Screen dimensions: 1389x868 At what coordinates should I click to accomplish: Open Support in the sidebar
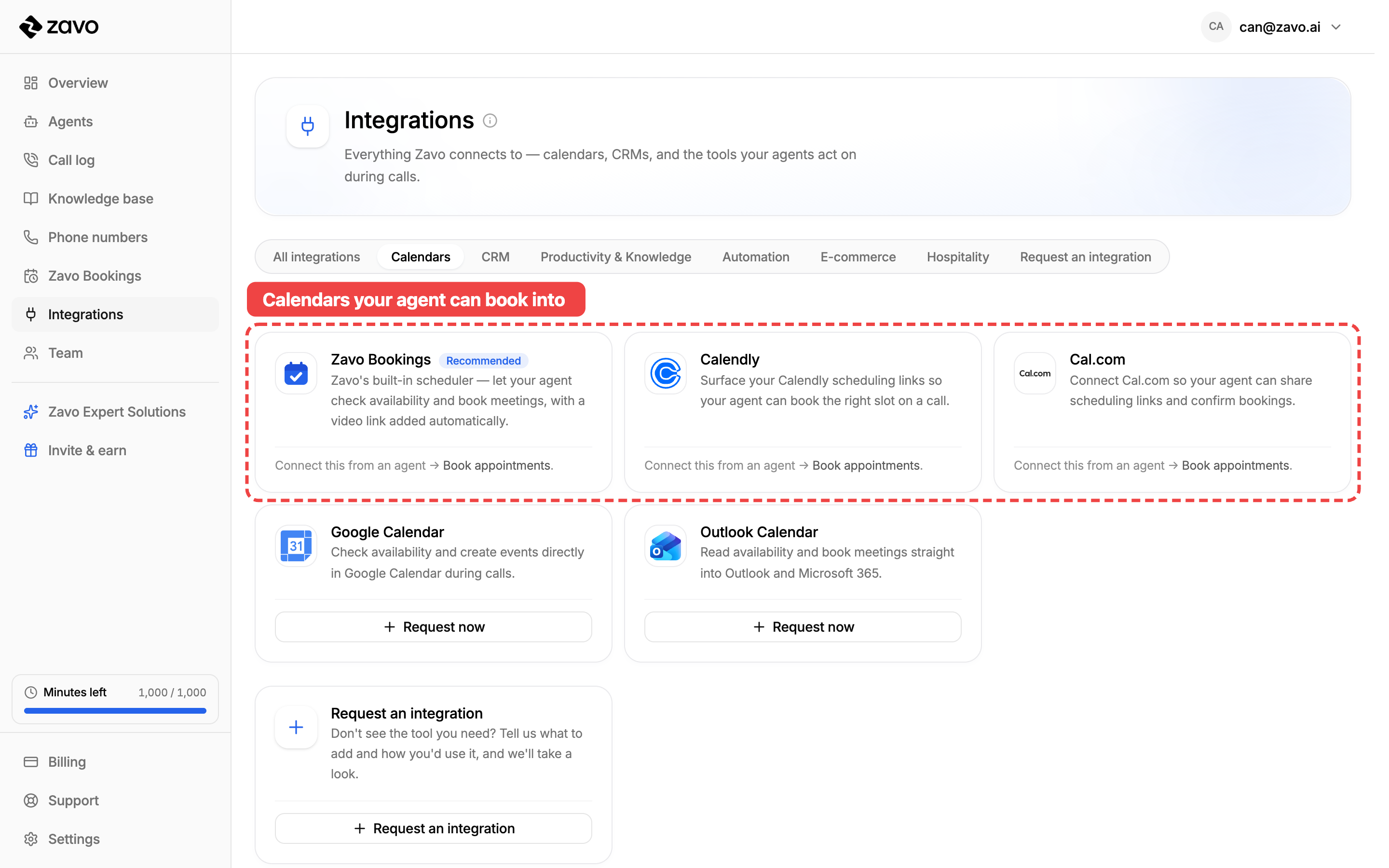tap(115, 800)
